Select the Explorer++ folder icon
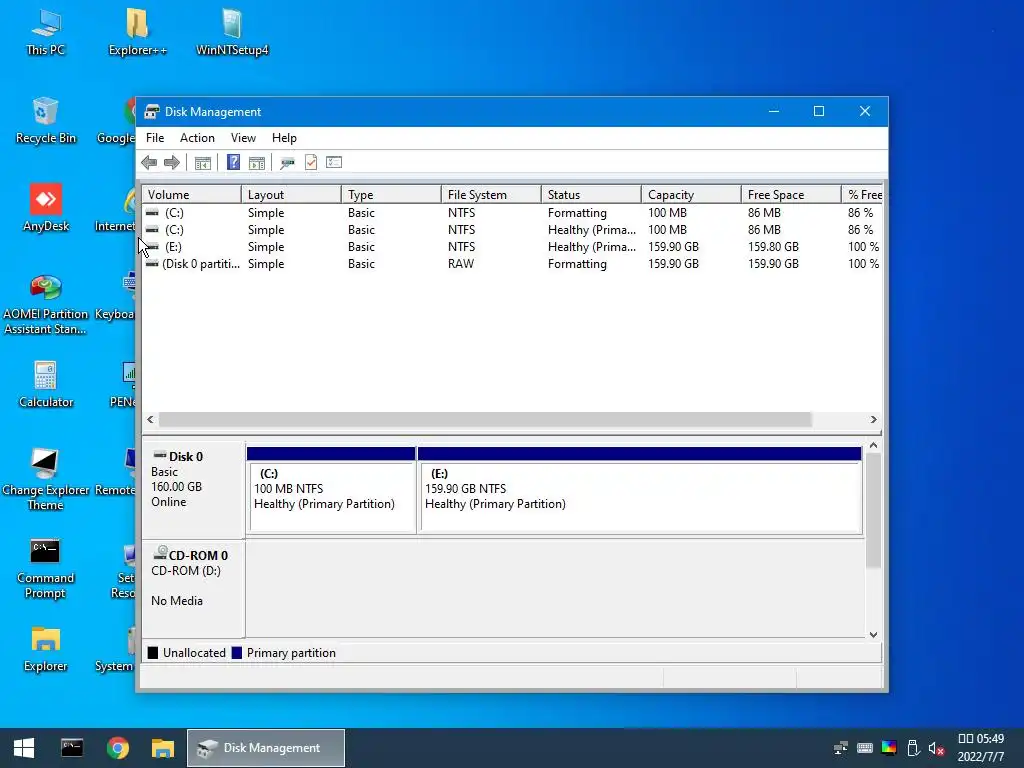This screenshot has width=1024, height=768. pyautogui.click(x=137, y=33)
